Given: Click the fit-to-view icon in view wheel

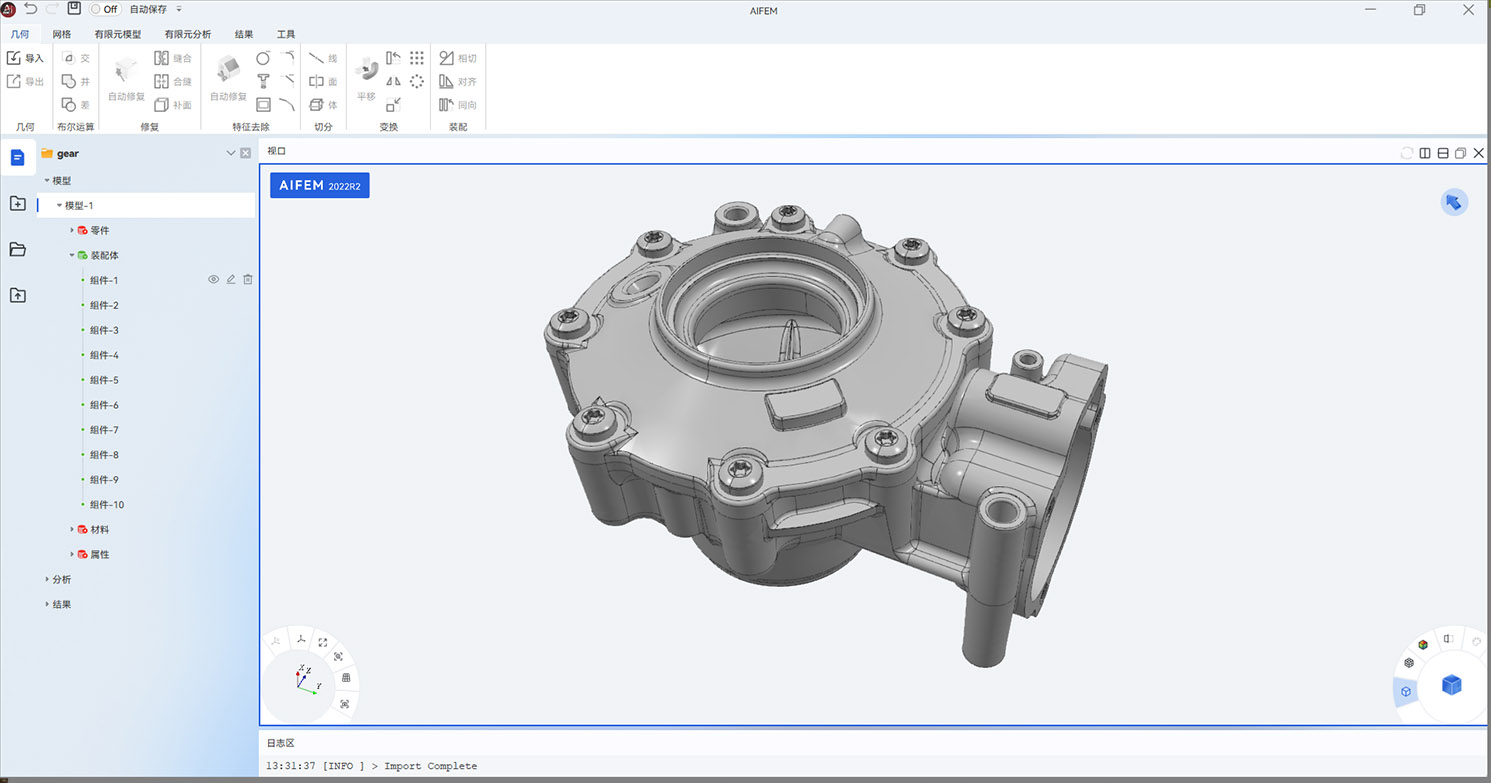Looking at the screenshot, I should [x=323, y=642].
